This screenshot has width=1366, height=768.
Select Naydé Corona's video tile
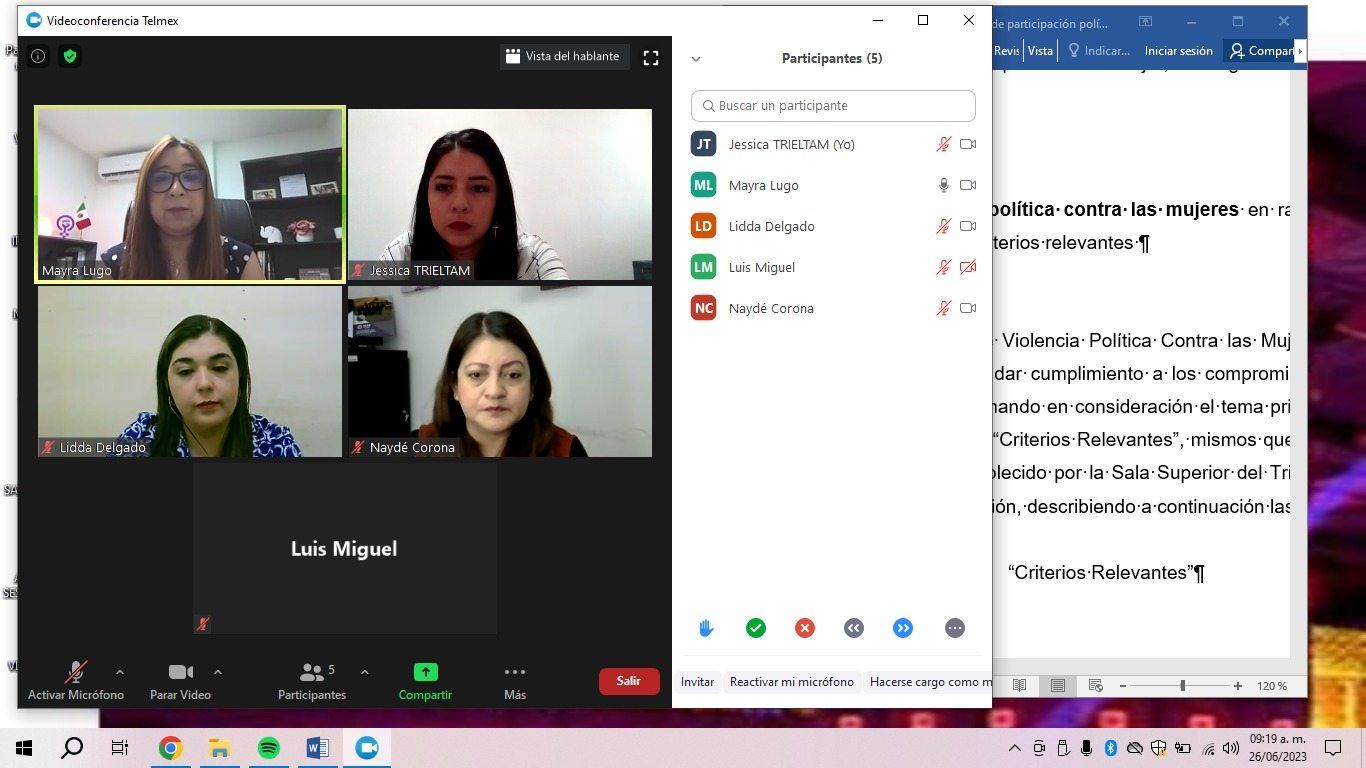(x=500, y=372)
